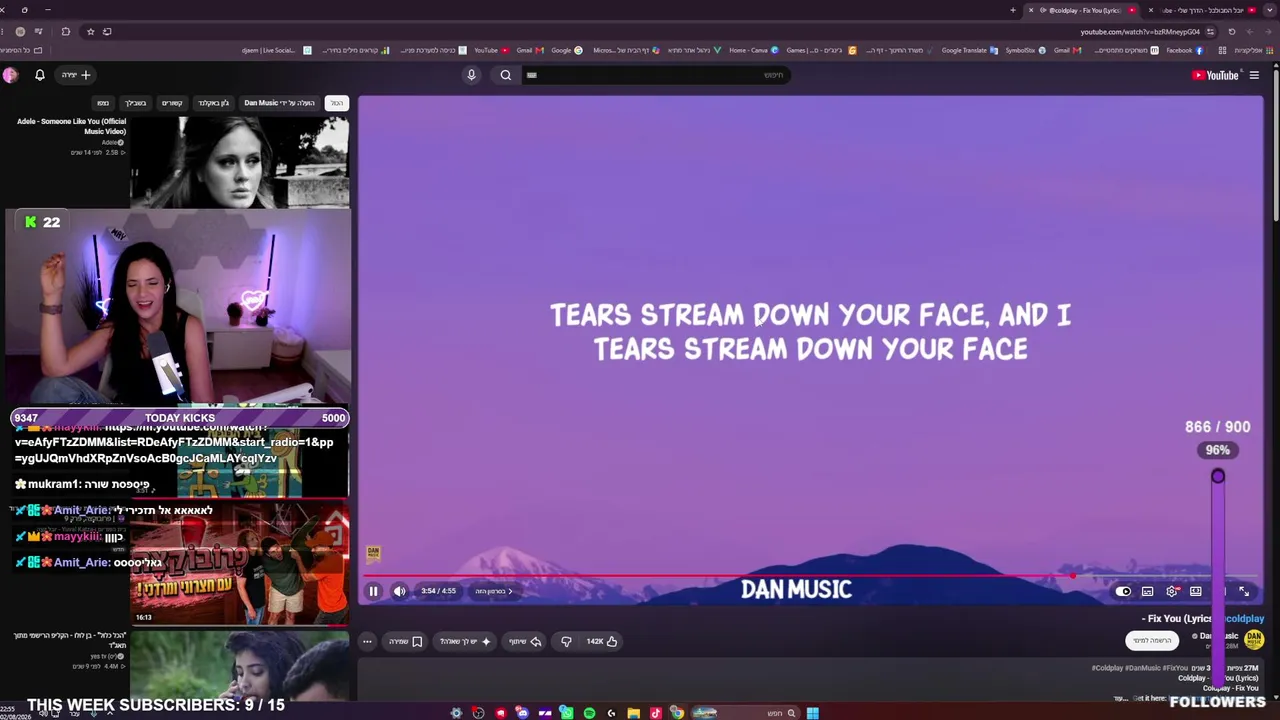Subscribe to the Dan Music channel
1280x720 pixels.
1152,640
